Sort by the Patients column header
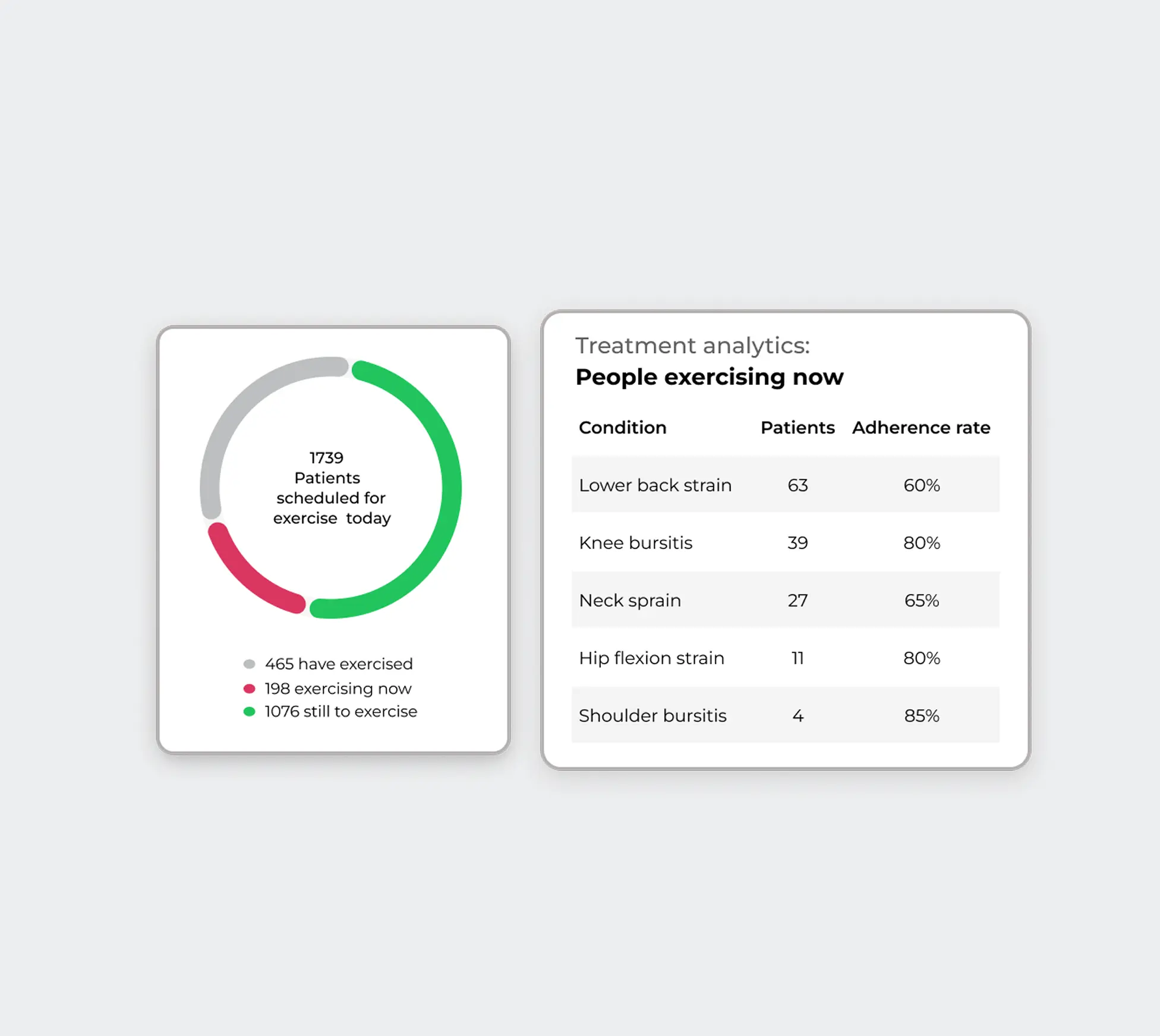The width and height of the screenshot is (1160, 1036). click(x=798, y=428)
